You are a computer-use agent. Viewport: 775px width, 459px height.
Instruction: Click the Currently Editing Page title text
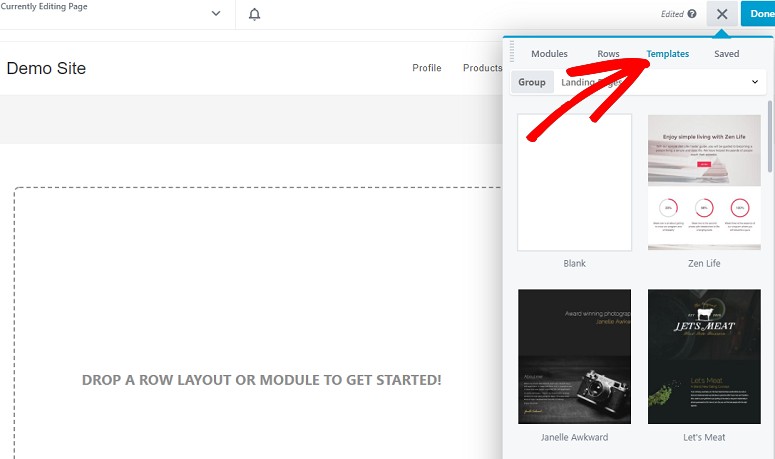point(44,6)
